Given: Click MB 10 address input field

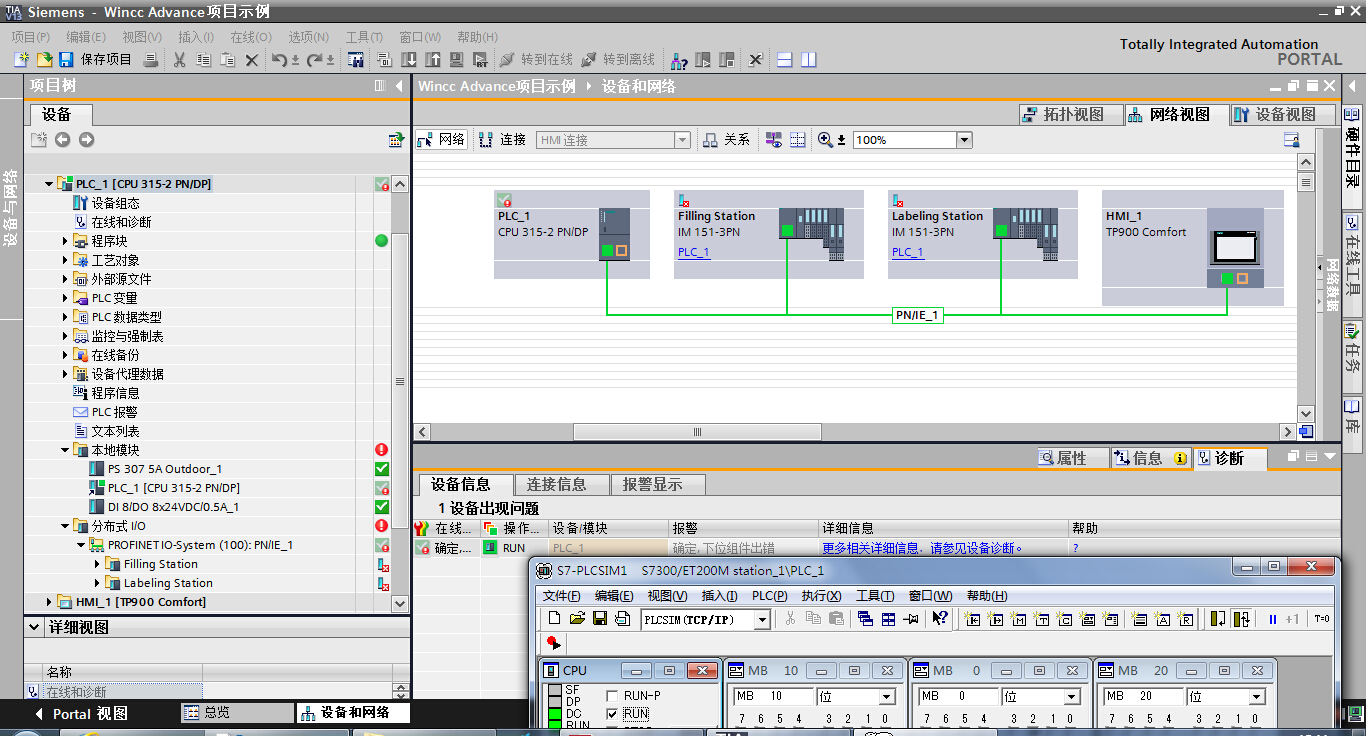Looking at the screenshot, I should pyautogui.click(x=773, y=696).
